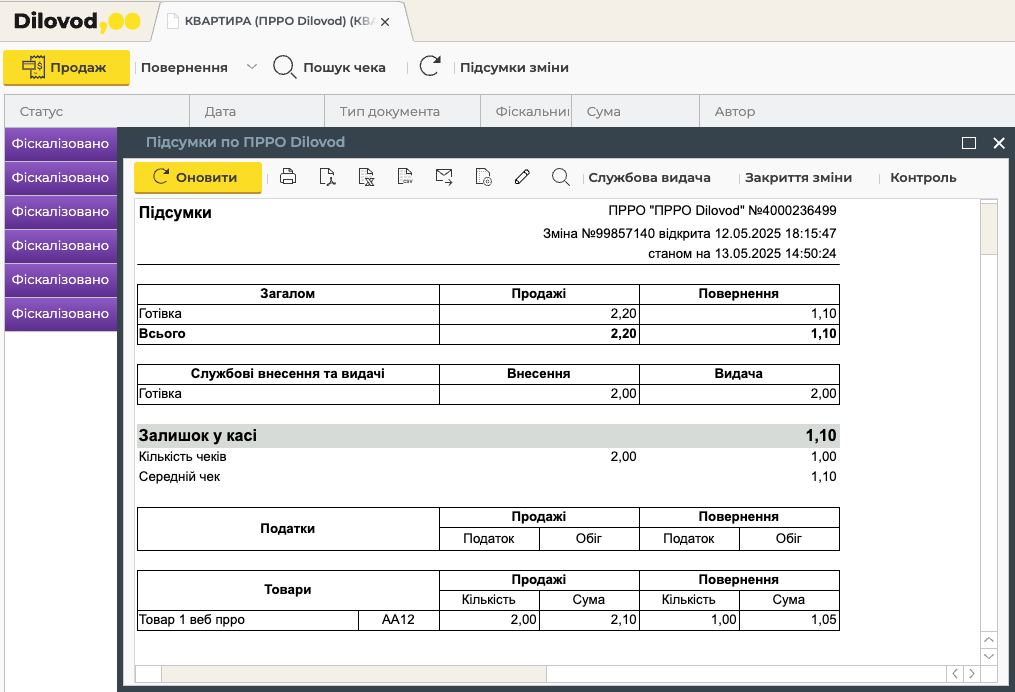1015x692 pixels.
Task: Click the AA12 cell
Action: coord(398,619)
